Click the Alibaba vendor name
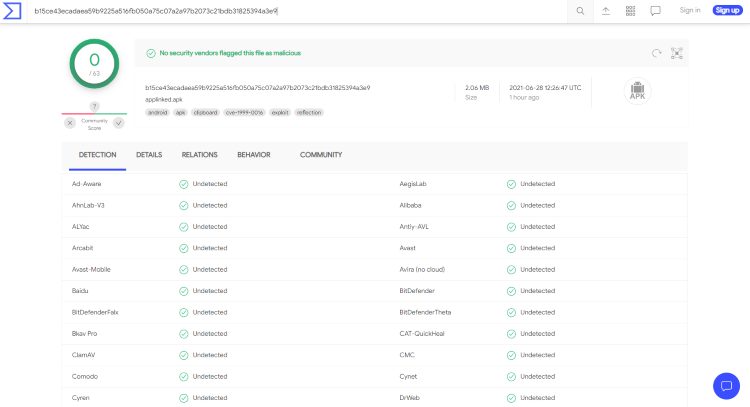The width and height of the screenshot is (750, 407). pyautogui.click(x=410, y=205)
